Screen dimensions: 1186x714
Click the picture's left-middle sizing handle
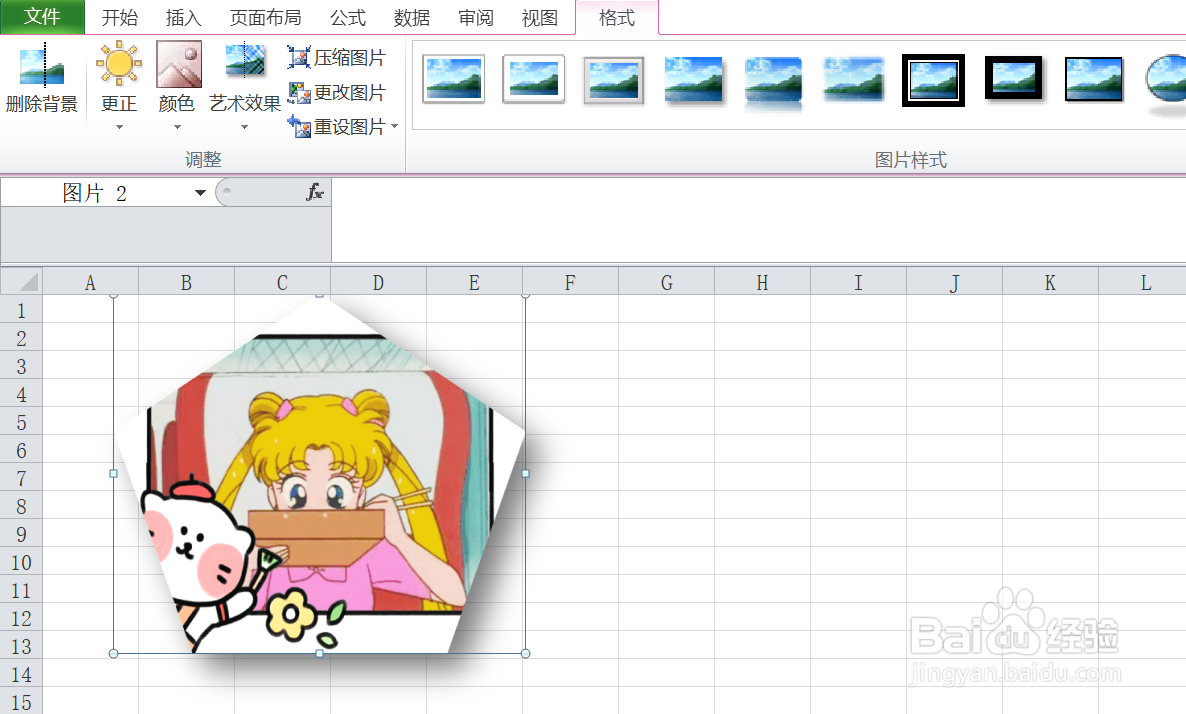click(113, 473)
